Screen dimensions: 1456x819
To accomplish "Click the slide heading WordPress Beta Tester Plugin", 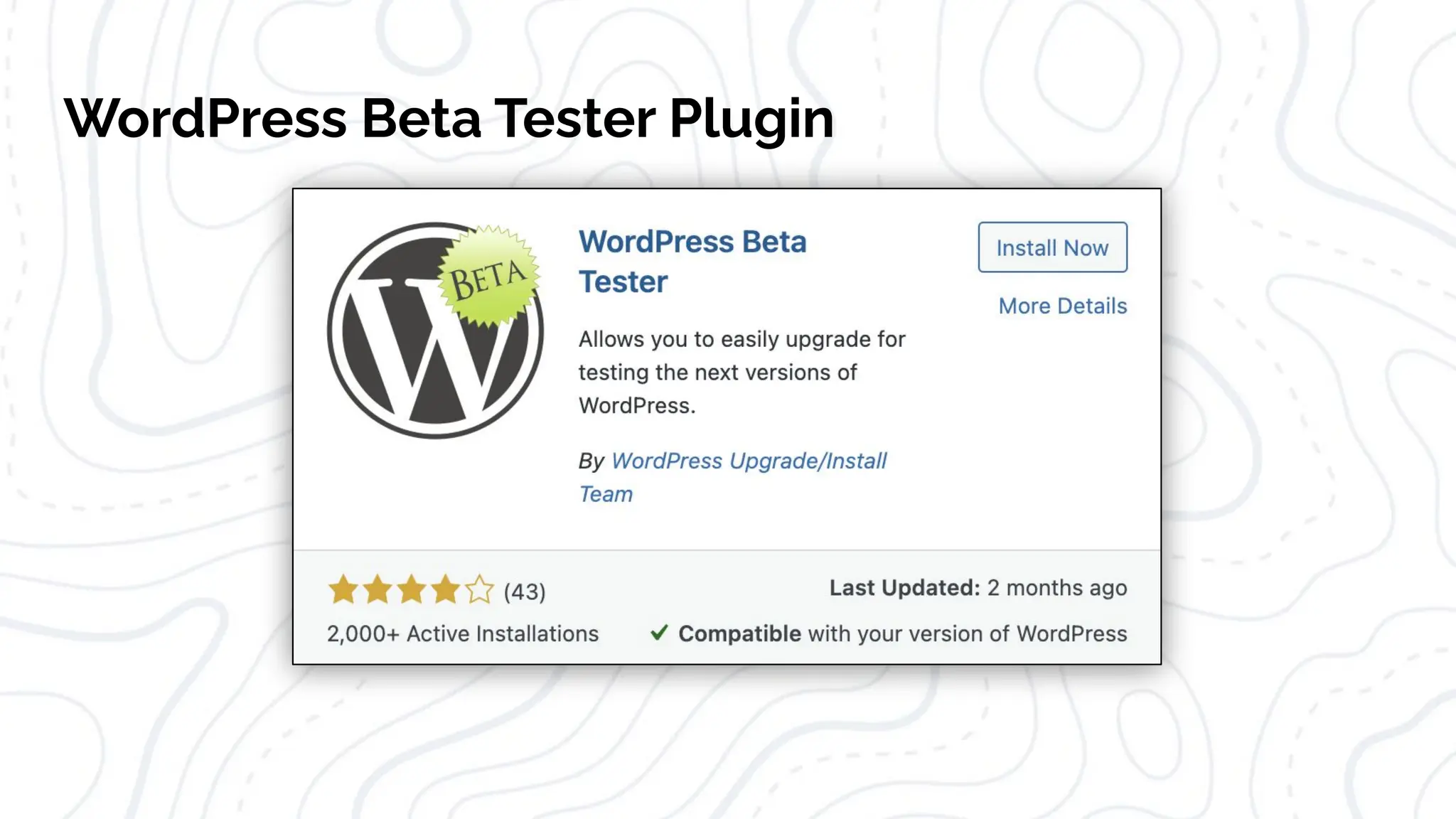I will (x=449, y=119).
